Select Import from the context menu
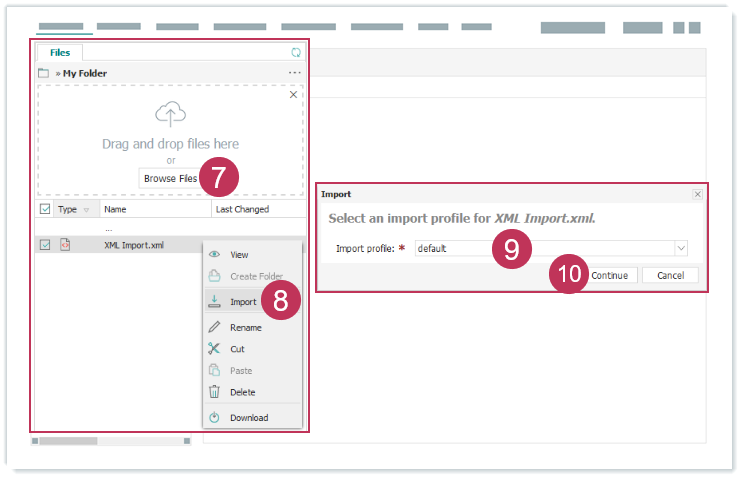This screenshot has width=742, height=479. point(243,301)
